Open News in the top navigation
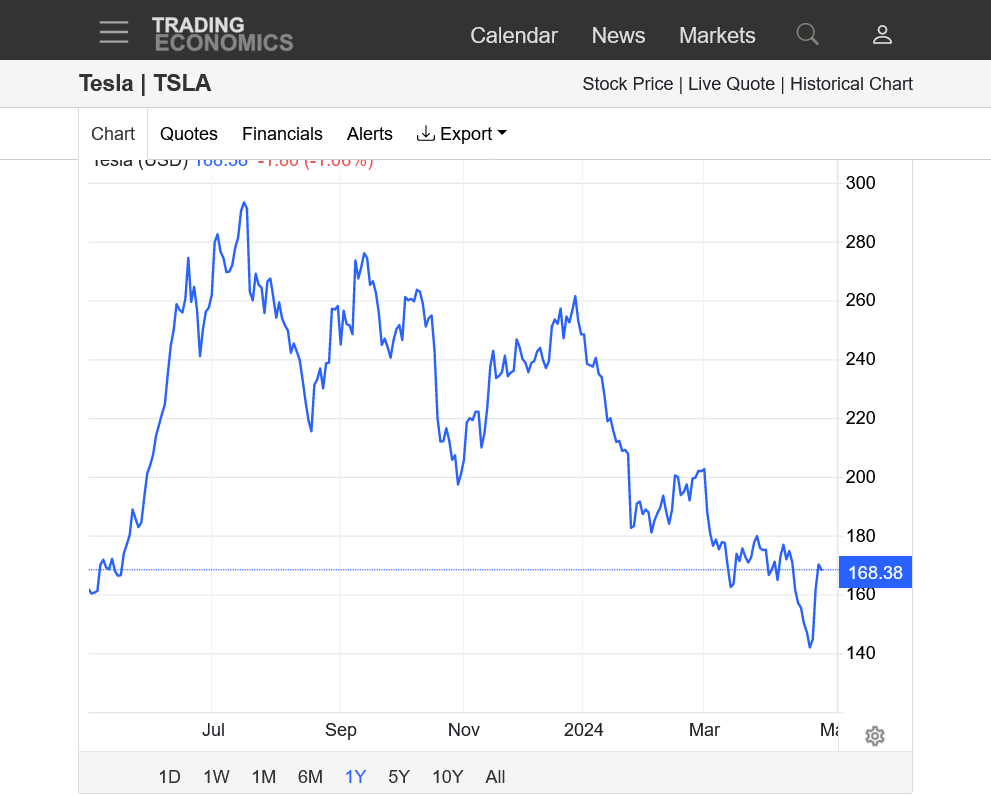The width and height of the screenshot is (991, 796). tap(618, 35)
